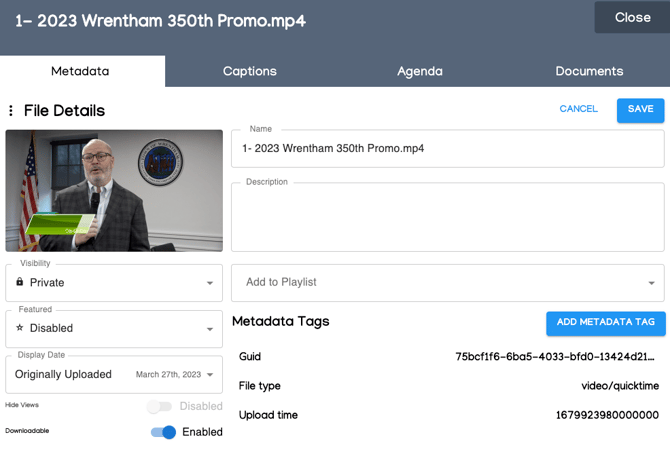Focus the Description text area
Viewport: 670px width, 454px height.
point(447,219)
